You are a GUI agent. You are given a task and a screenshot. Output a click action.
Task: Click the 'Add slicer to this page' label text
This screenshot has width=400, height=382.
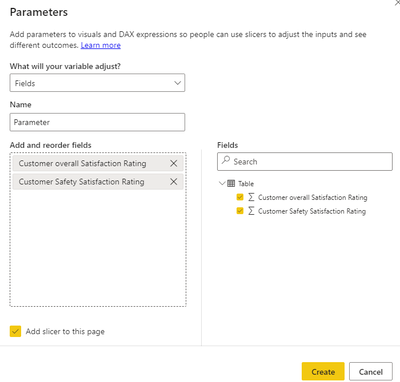pos(65,331)
